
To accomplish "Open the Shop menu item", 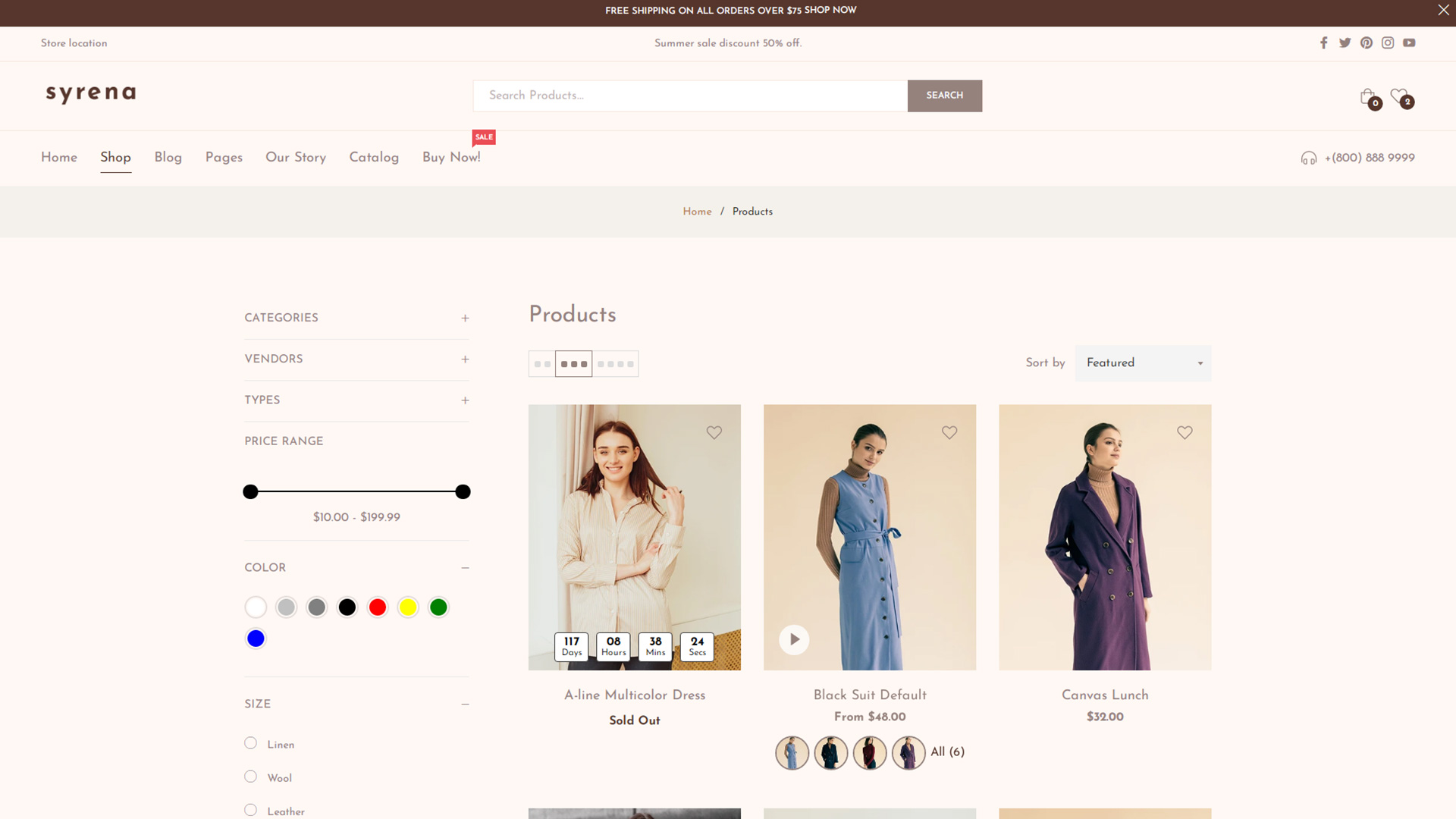I will point(115,158).
